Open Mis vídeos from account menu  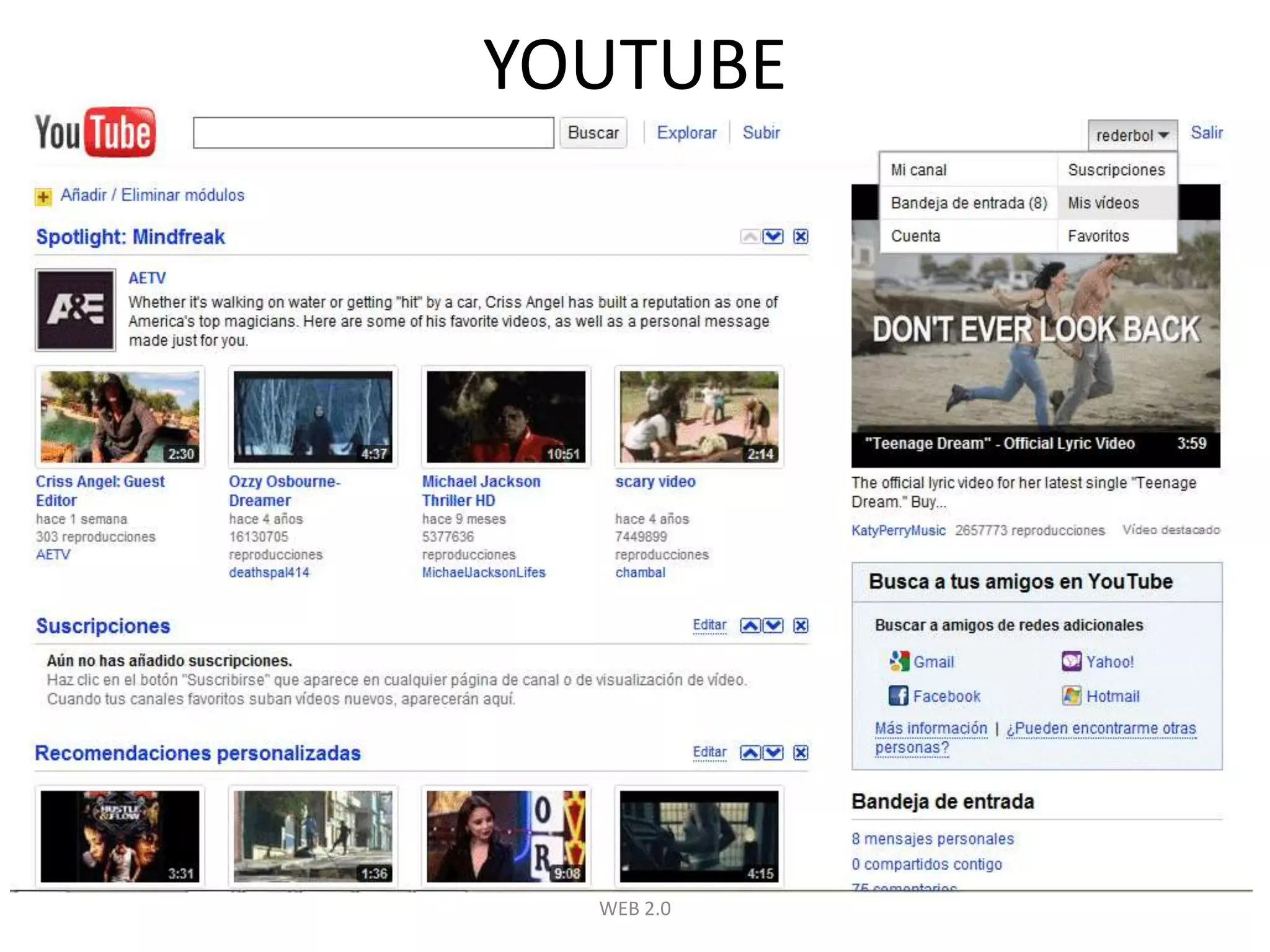1117,203
